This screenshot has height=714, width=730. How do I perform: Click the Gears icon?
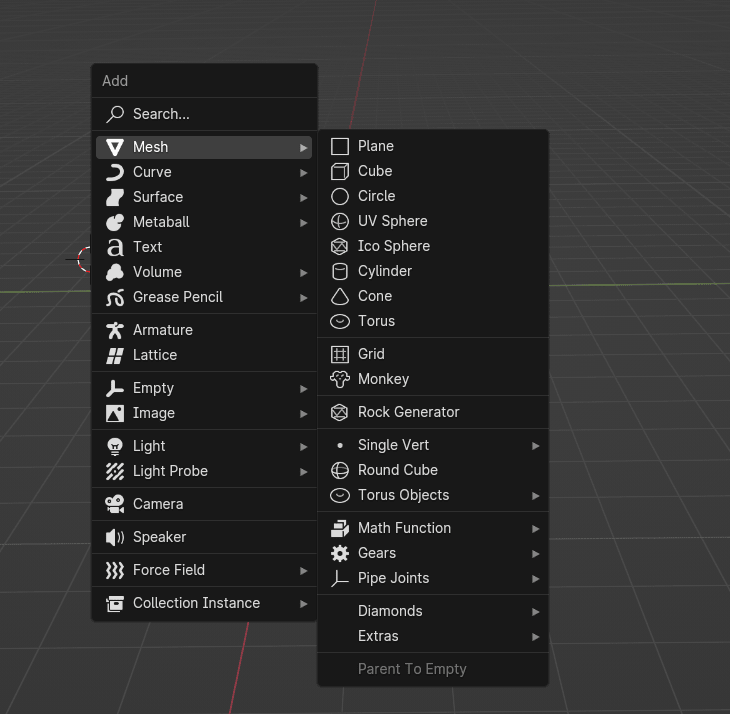(x=340, y=553)
